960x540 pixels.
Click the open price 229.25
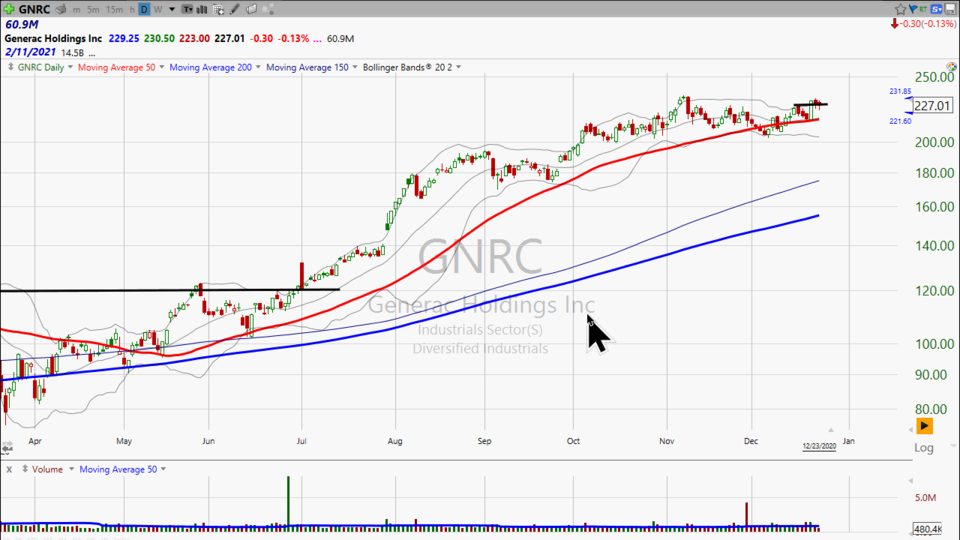124,38
